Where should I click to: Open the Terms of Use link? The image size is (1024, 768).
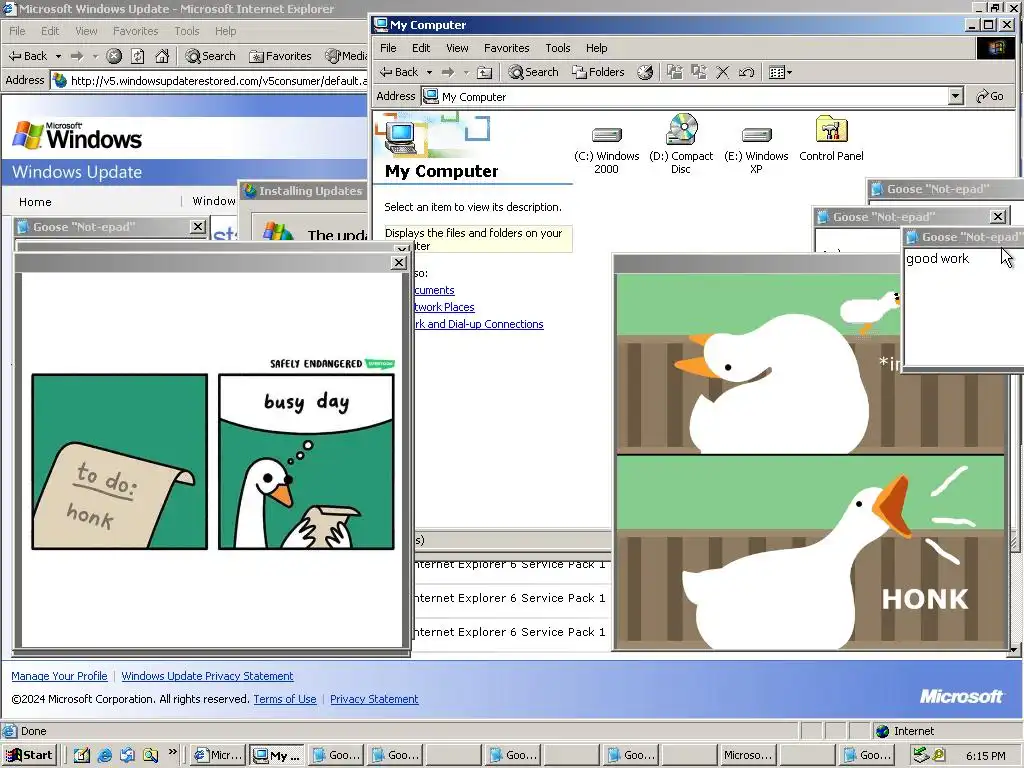click(x=285, y=699)
